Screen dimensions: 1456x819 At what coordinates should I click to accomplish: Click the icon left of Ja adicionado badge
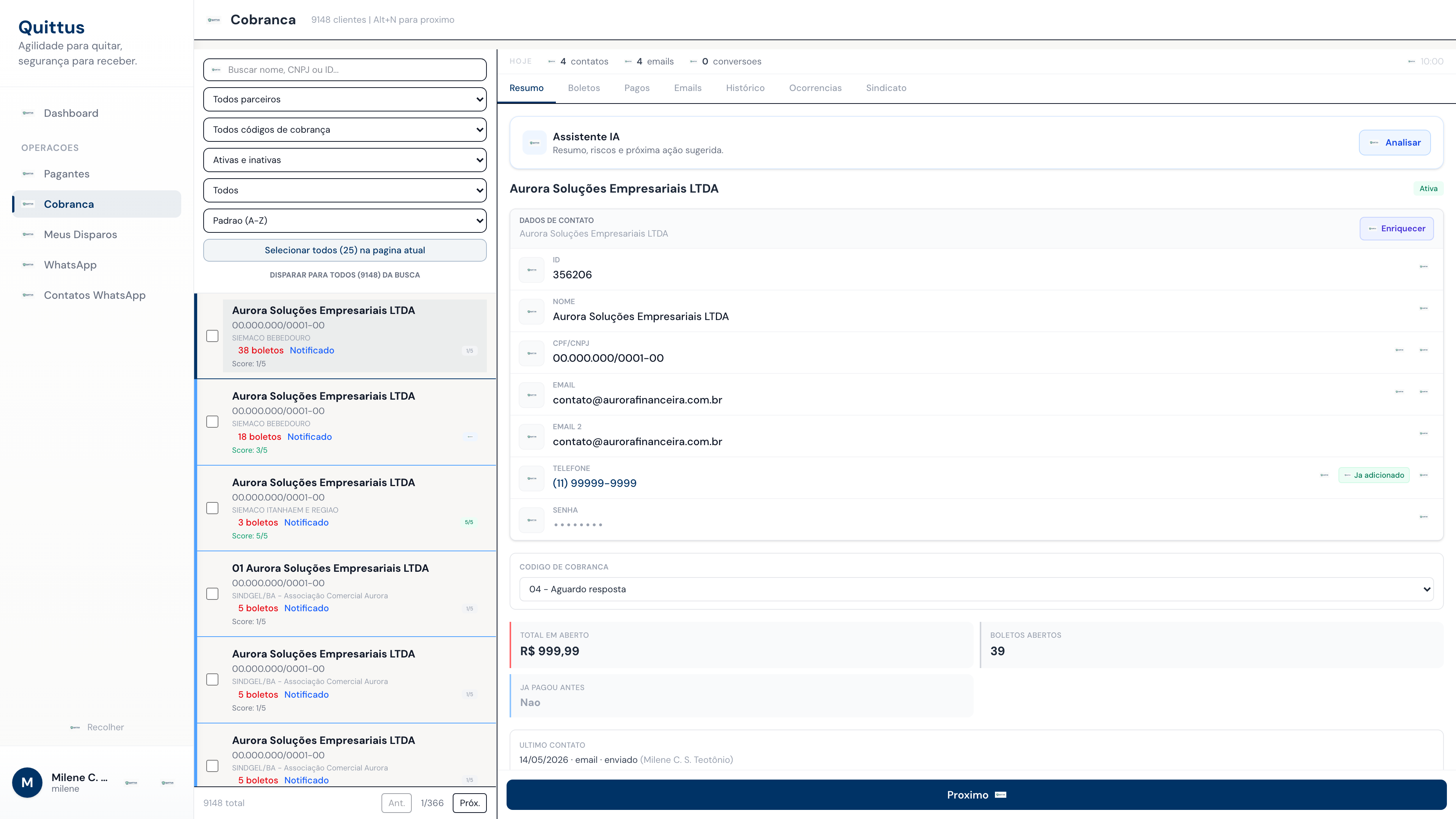click(1324, 475)
